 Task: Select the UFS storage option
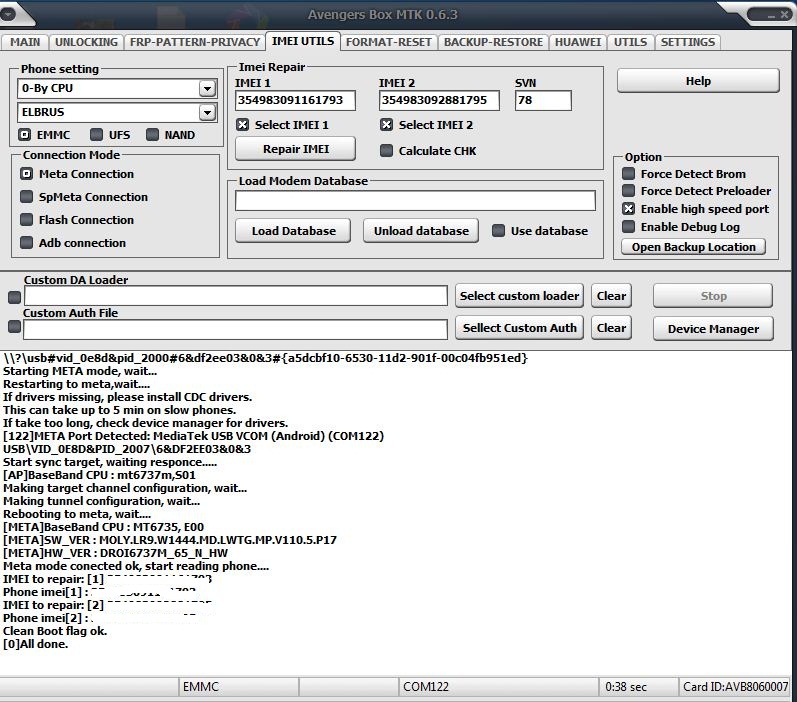(x=96, y=135)
